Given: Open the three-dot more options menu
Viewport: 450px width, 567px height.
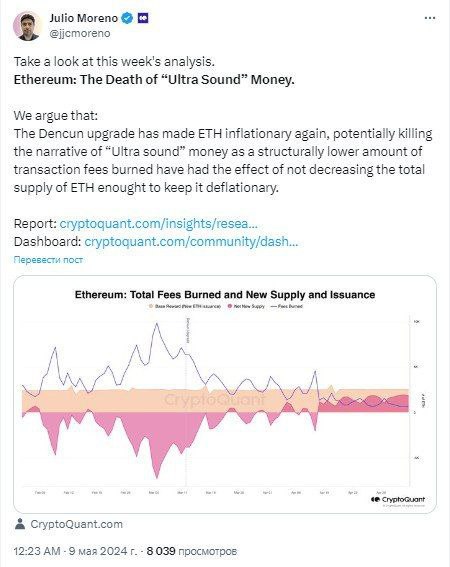Looking at the screenshot, I should click(429, 18).
